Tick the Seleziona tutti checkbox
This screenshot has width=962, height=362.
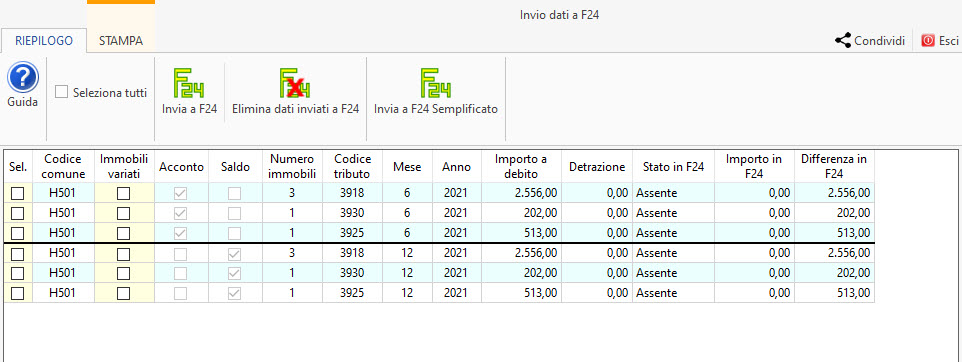[61, 93]
